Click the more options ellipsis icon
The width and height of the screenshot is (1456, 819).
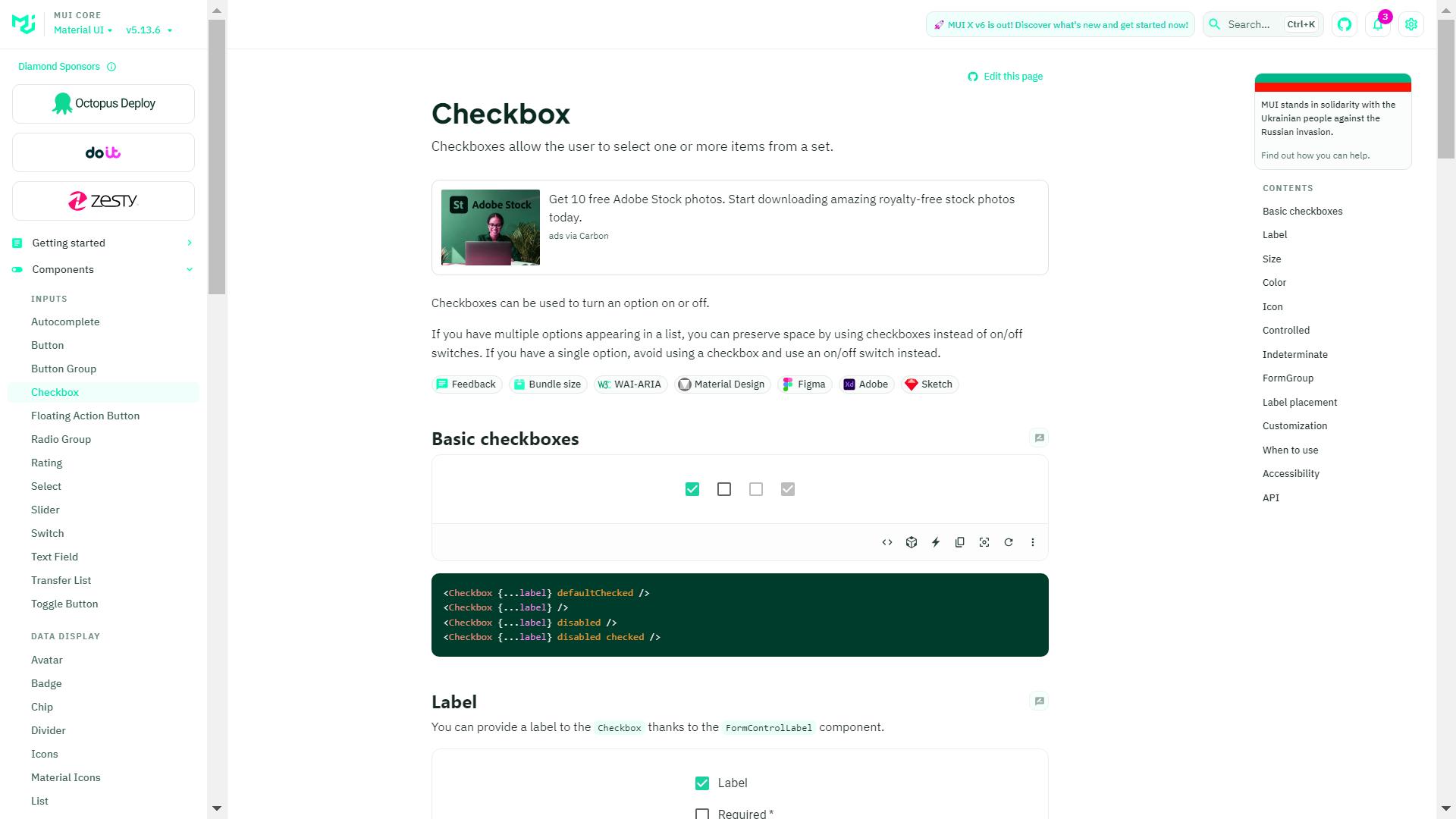(x=1033, y=542)
